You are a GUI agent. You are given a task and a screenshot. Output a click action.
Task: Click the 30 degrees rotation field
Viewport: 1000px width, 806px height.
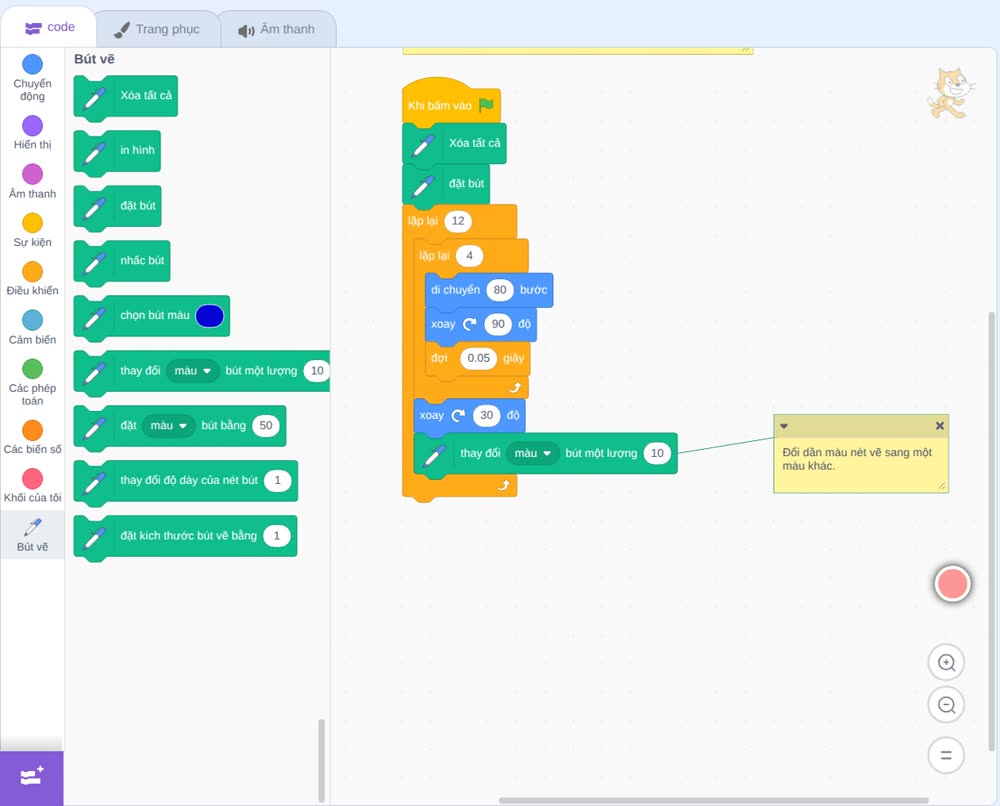(x=487, y=415)
